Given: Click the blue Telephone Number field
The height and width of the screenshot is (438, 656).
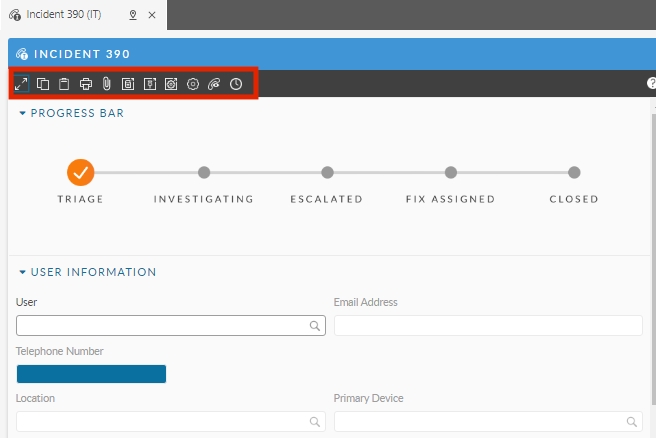Looking at the screenshot, I should click(x=91, y=374).
